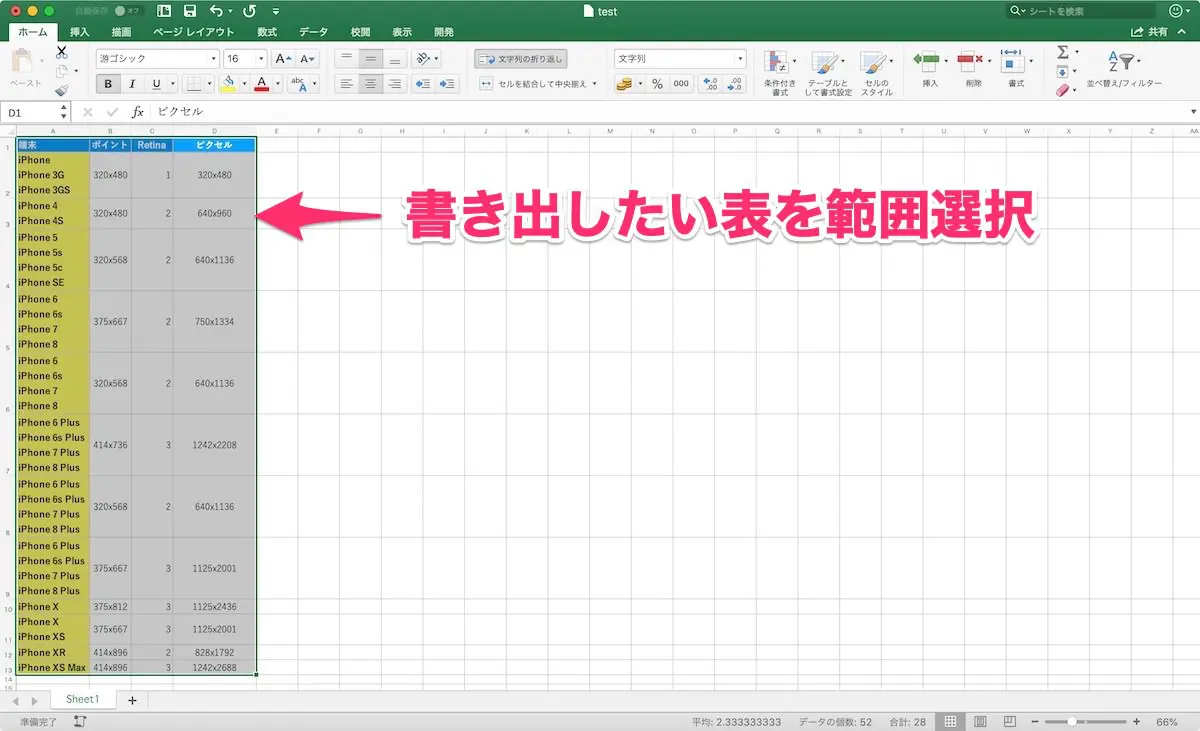The width and height of the screenshot is (1200, 731).
Task: Click テーブルとして書式設定 button
Action: [828, 72]
